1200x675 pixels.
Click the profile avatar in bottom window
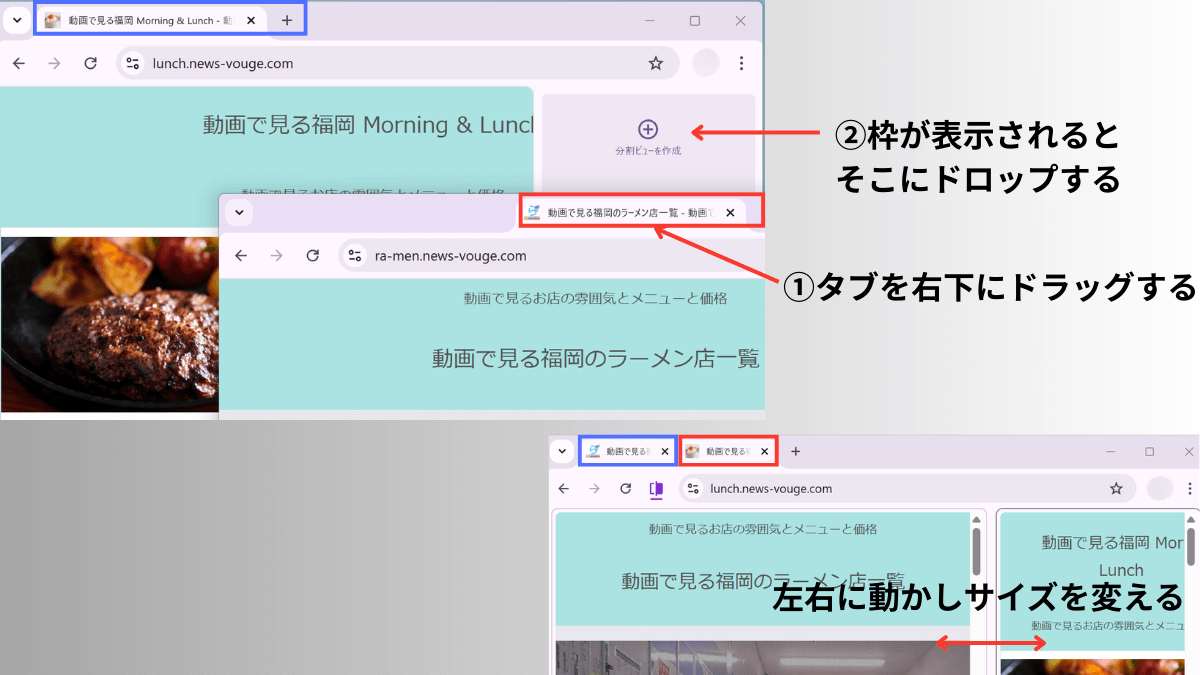(x=1159, y=488)
